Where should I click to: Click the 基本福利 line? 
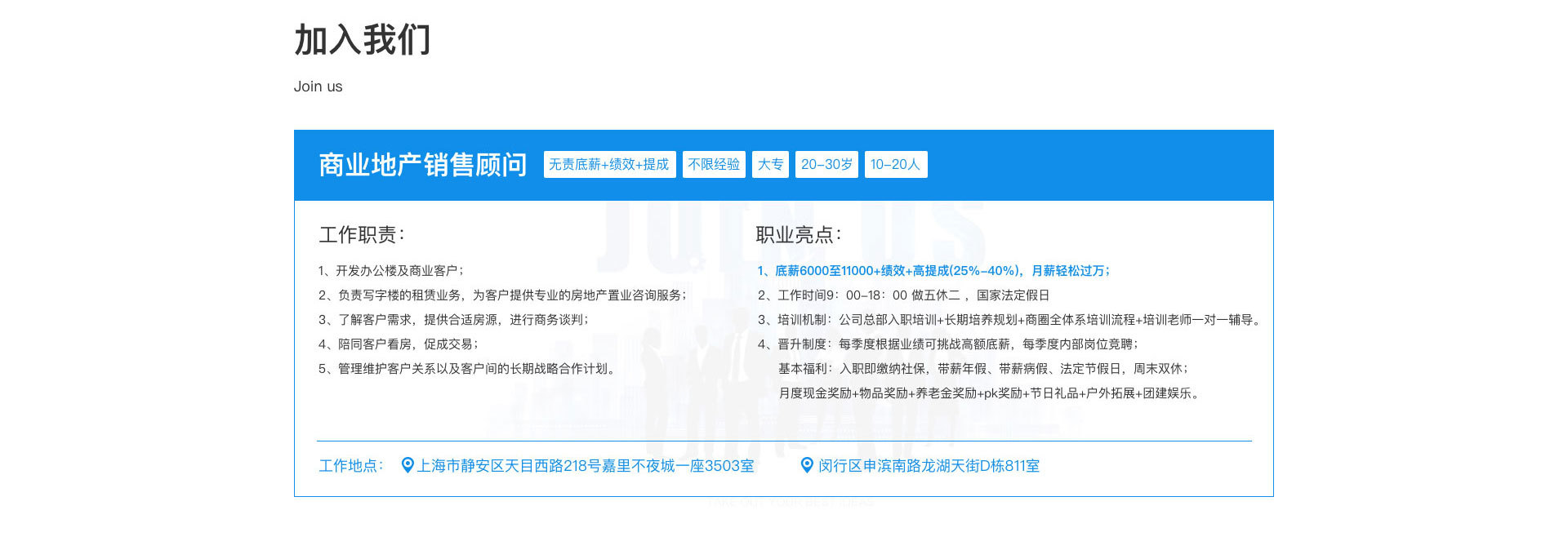tap(983, 369)
